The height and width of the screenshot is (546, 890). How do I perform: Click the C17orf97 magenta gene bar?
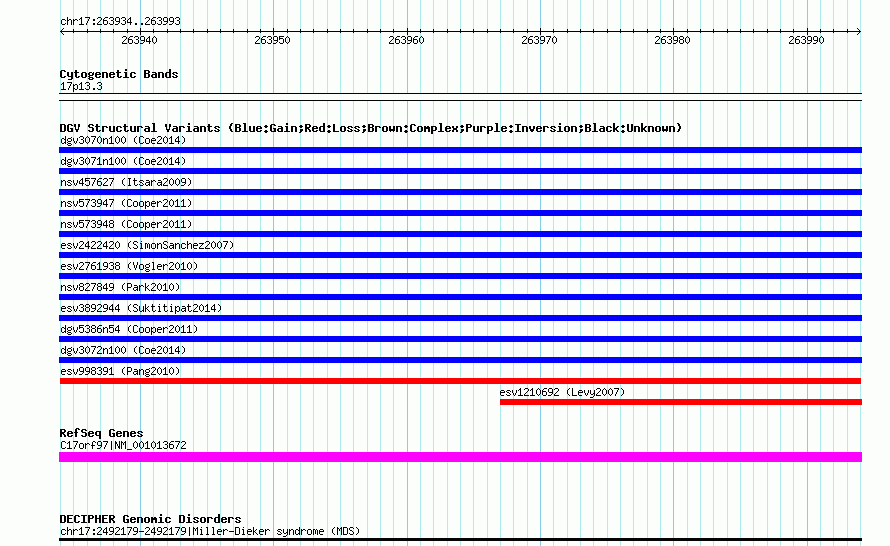click(x=460, y=457)
